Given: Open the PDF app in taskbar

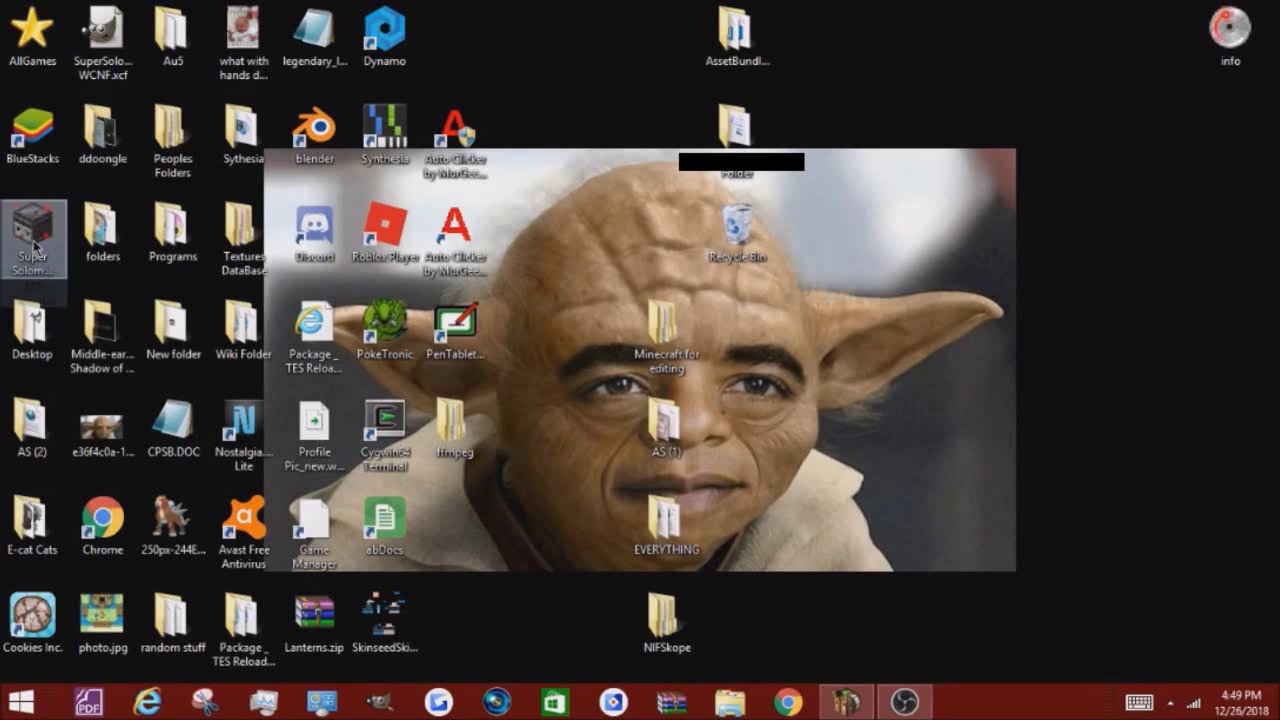Looking at the screenshot, I should (x=89, y=702).
